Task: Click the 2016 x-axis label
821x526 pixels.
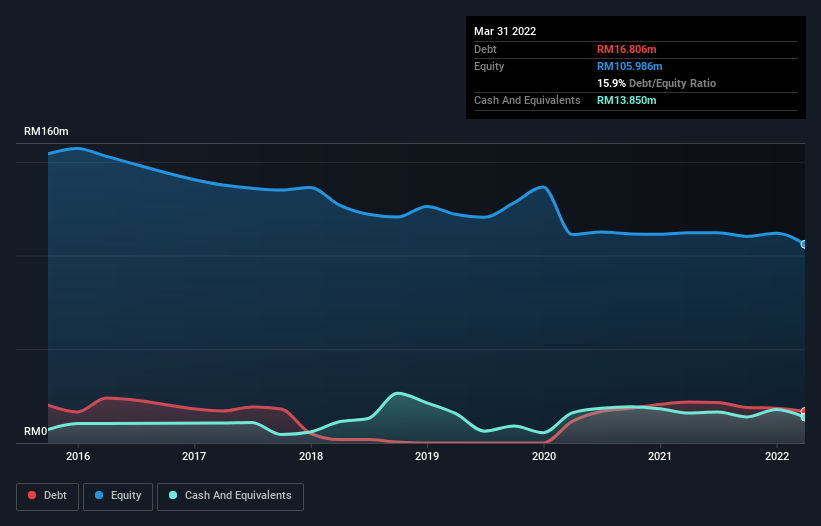Action: coord(78,456)
